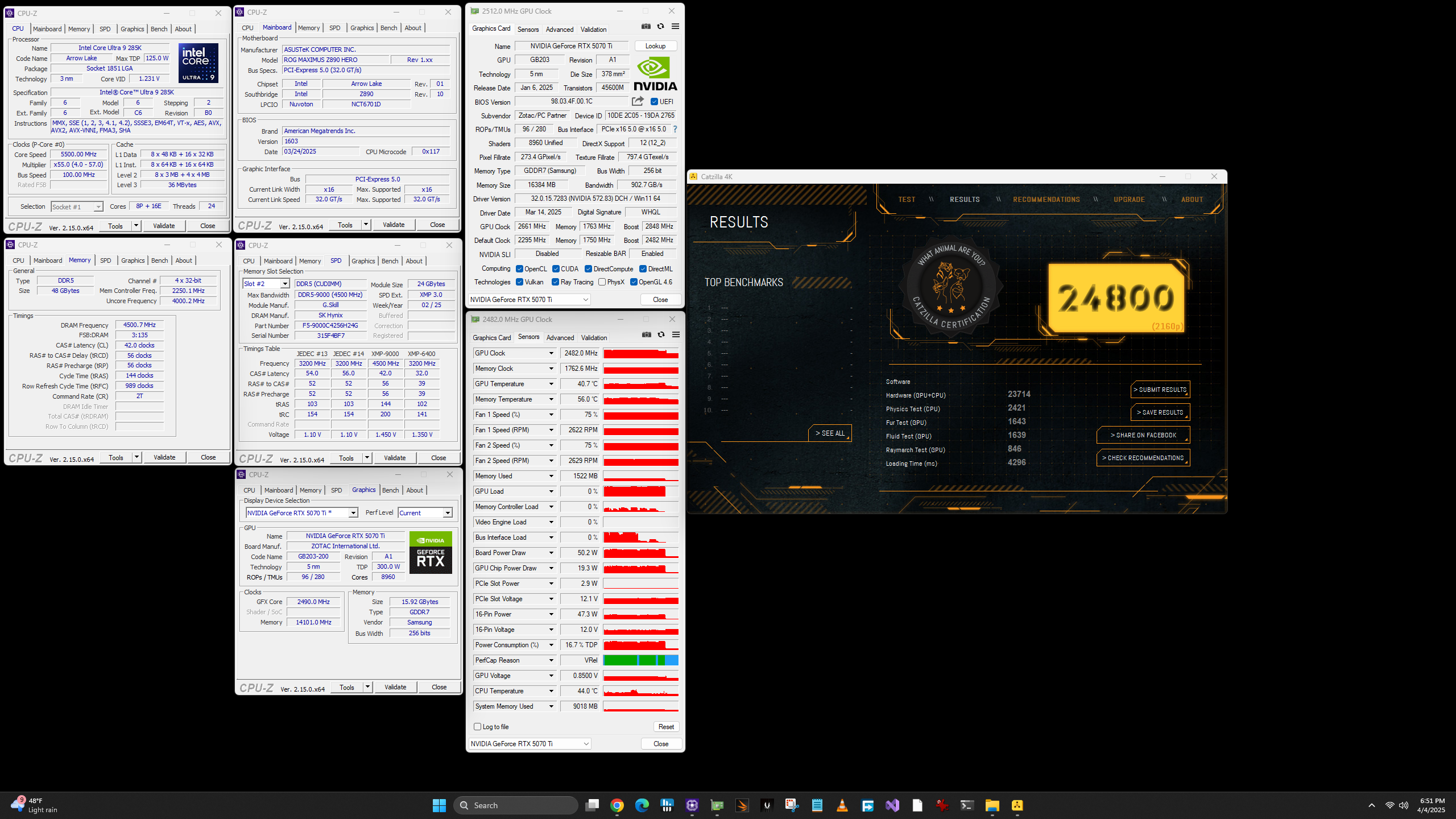Click the Windows Start button
This screenshot has width=1456, height=819.
click(x=439, y=805)
